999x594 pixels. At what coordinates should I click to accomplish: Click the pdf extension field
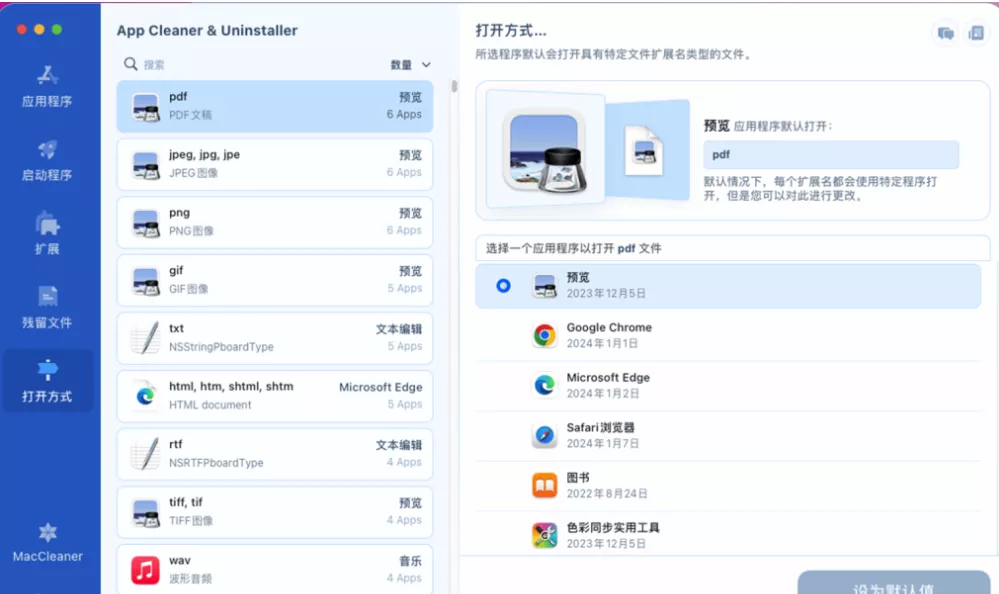[x=831, y=154]
